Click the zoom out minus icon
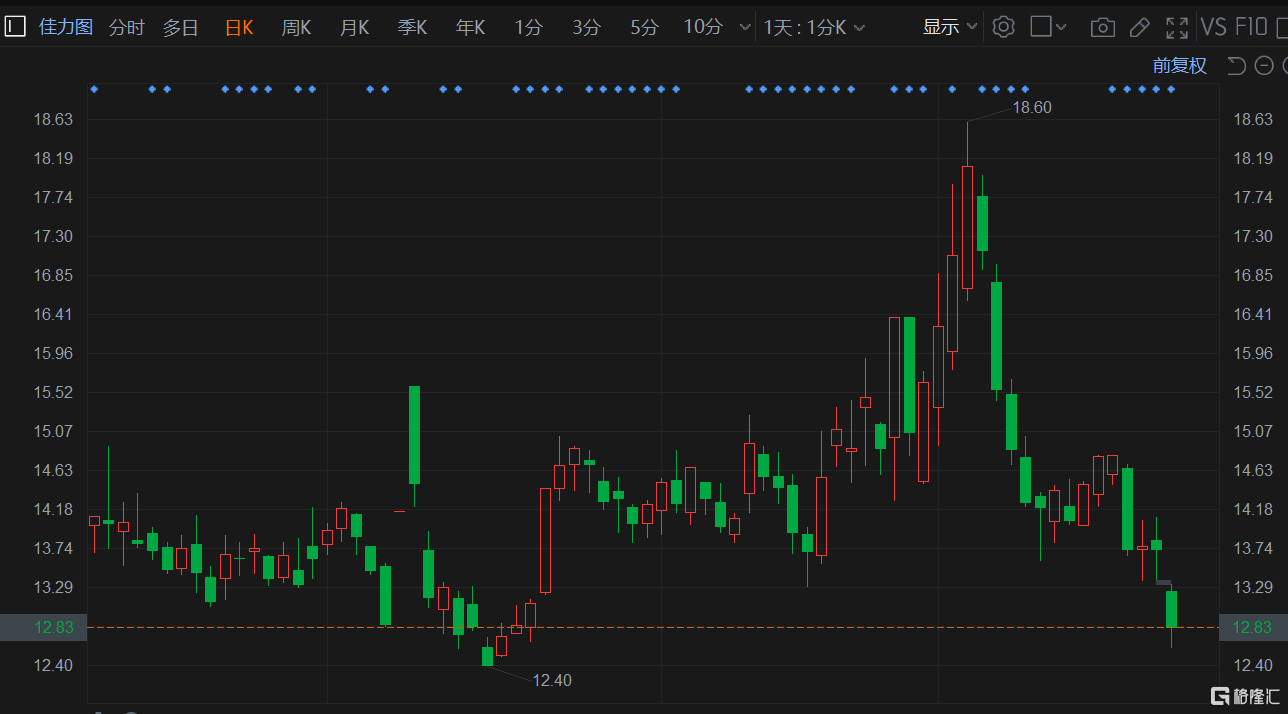1288x714 pixels. click(x=1262, y=65)
